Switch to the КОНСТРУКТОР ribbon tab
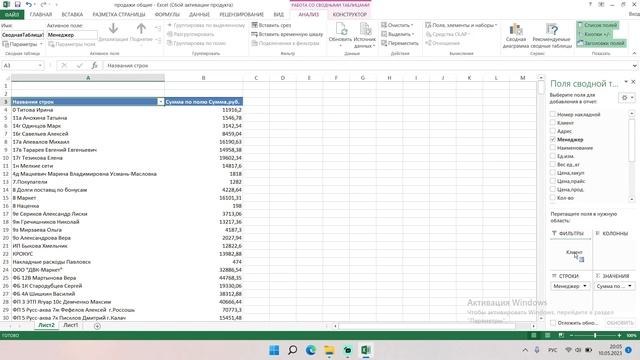This screenshot has height=360, width=640. pos(349,14)
